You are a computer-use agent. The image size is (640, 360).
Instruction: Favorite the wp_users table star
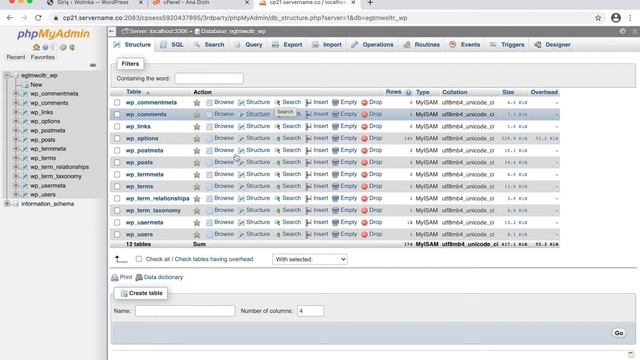[197, 235]
